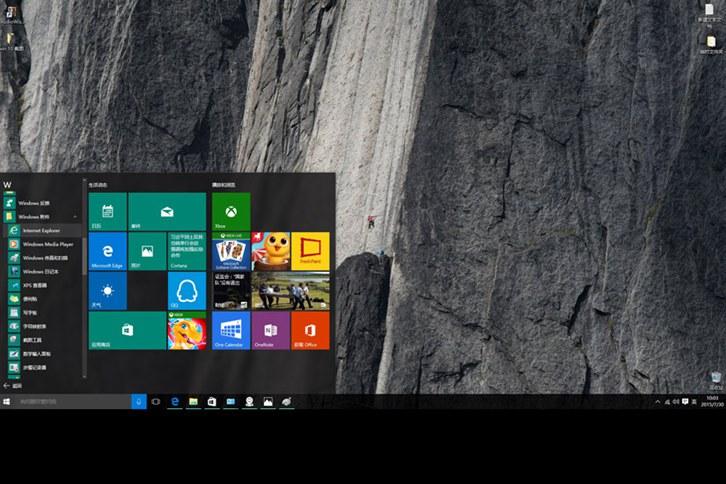Open the orange dragon game tile
The width and height of the screenshot is (726, 484).
tap(187, 330)
